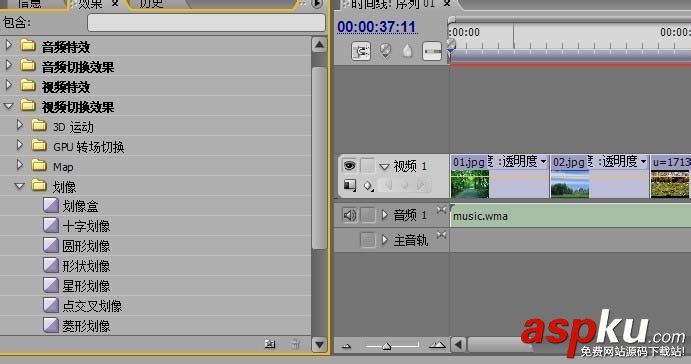Toggle the timeline snap button
This screenshot has width=691, height=364.
click(361, 52)
